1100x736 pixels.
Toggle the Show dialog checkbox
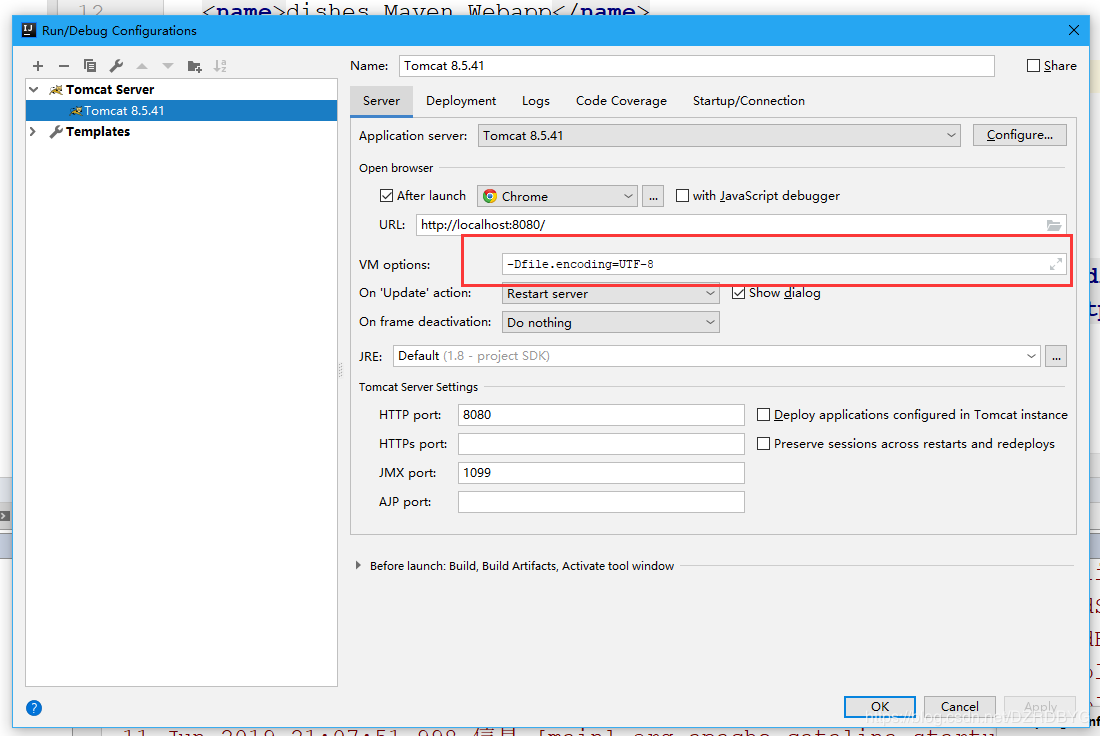click(x=738, y=293)
